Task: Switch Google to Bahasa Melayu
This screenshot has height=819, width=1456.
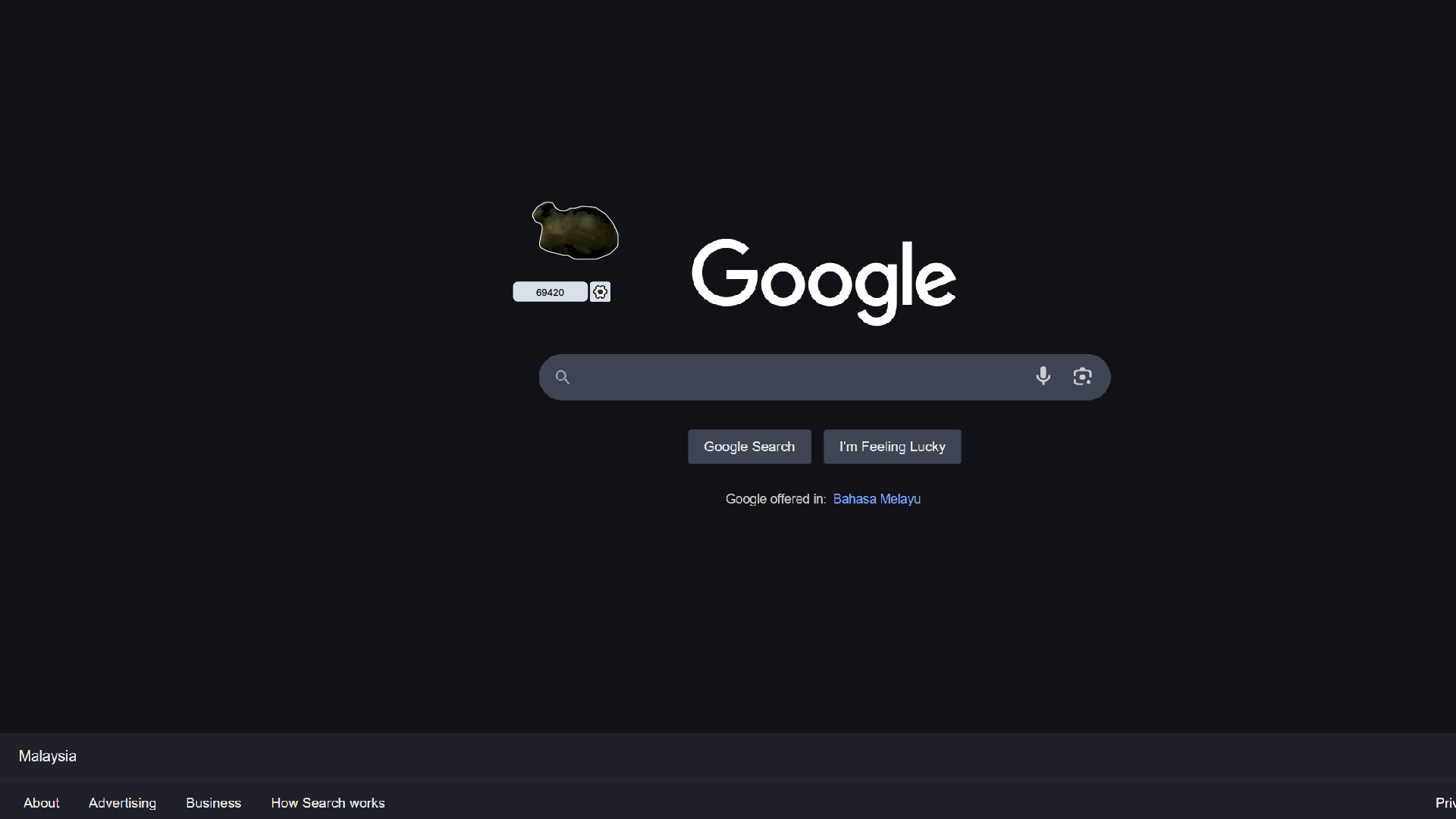Action: [x=876, y=499]
